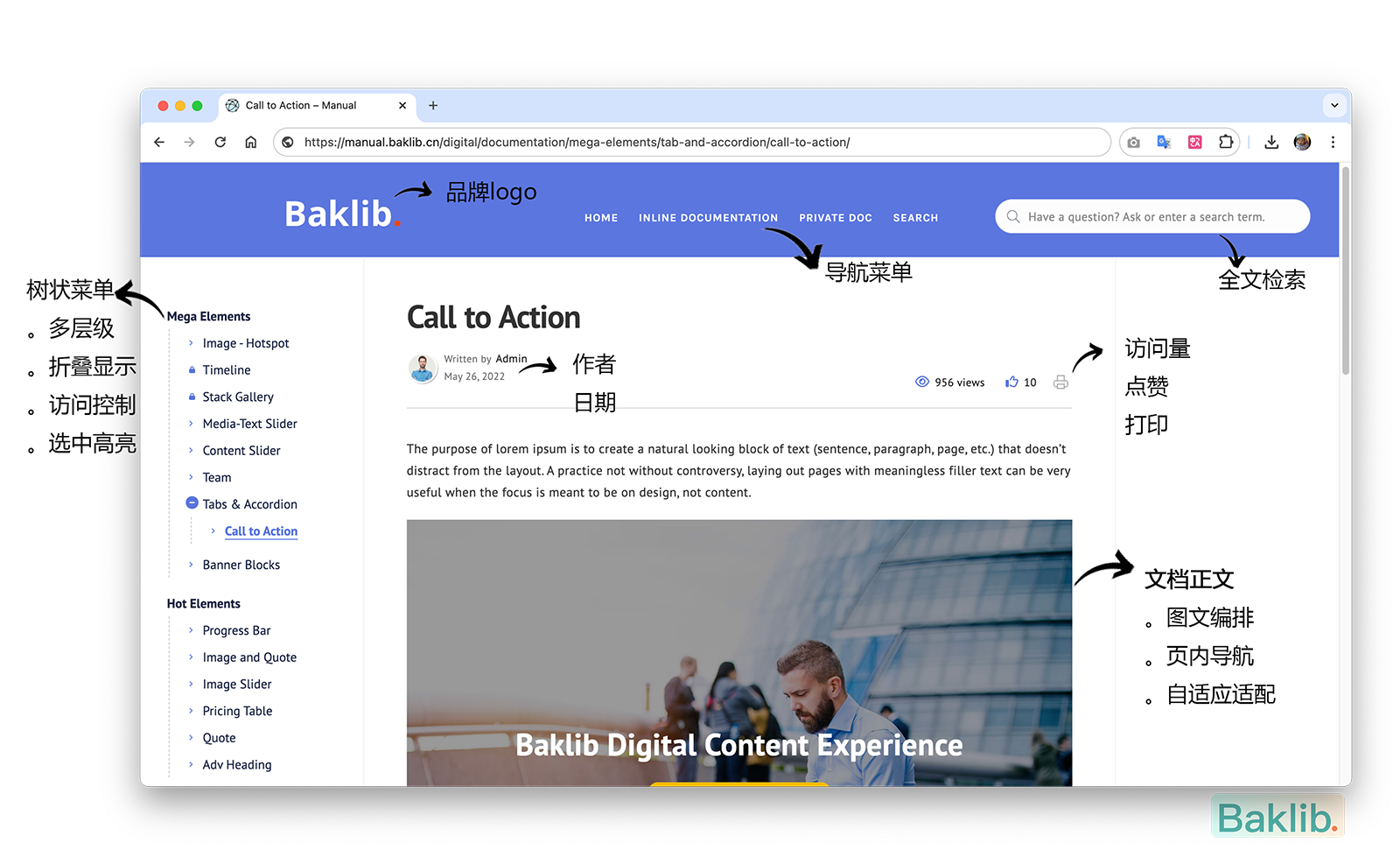Click the 'Call to Action' article title

coord(493,318)
